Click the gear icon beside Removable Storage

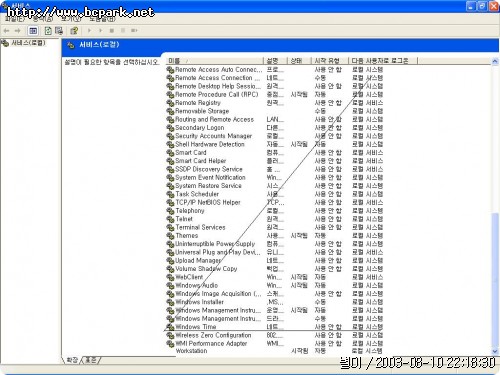click(x=170, y=111)
